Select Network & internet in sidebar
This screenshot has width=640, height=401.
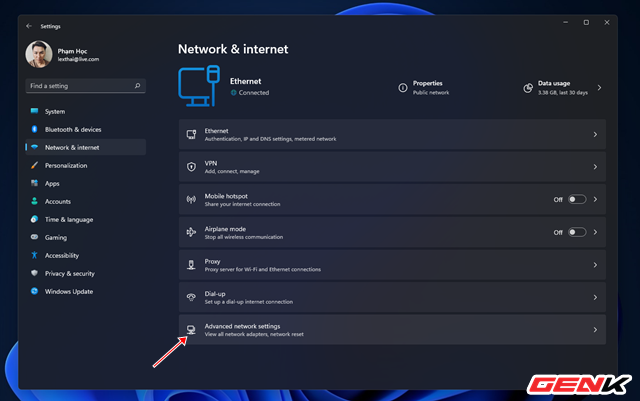(86, 147)
